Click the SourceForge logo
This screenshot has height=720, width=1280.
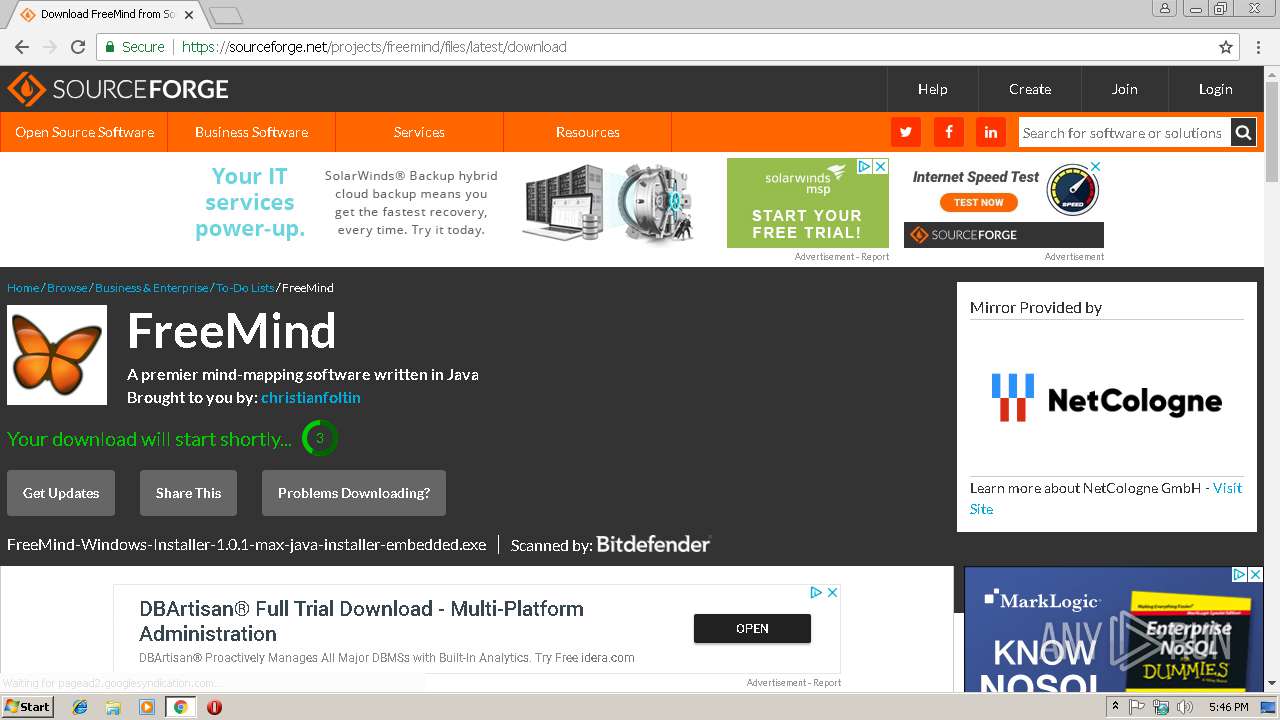118,89
